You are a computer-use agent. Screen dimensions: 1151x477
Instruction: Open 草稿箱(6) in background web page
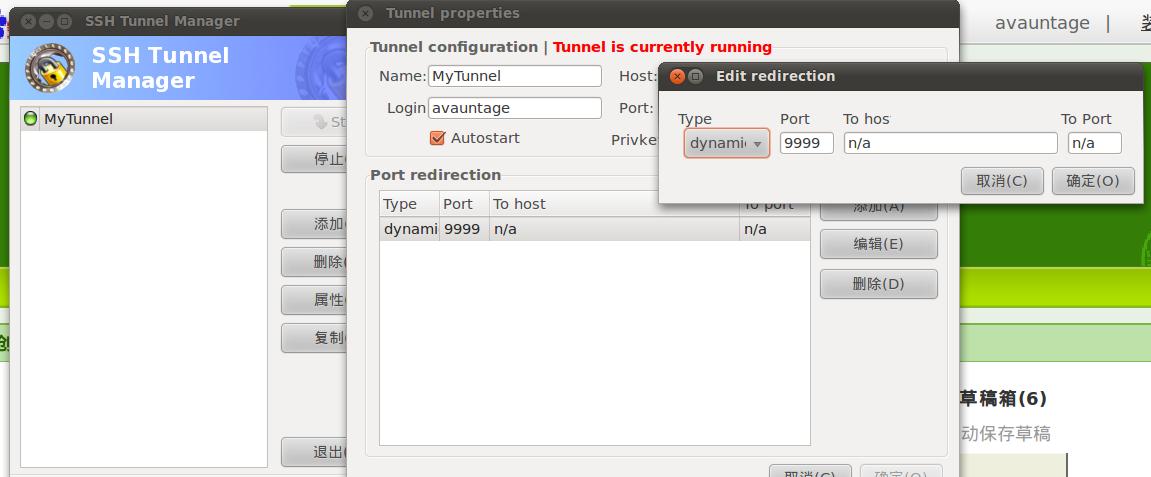tap(1003, 398)
